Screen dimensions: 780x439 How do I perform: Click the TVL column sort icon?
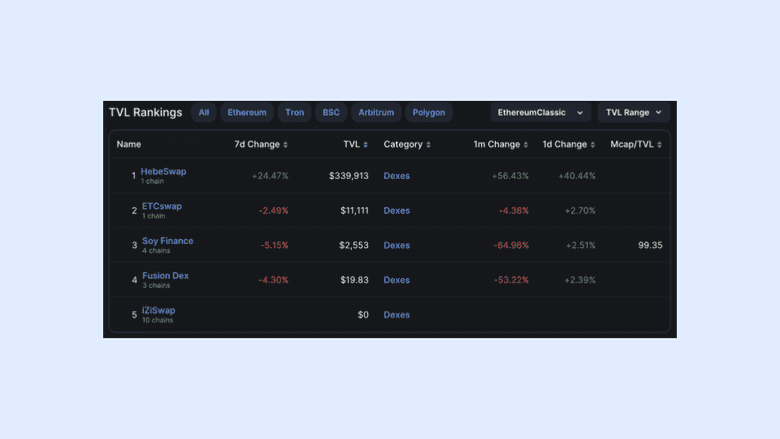click(365, 145)
